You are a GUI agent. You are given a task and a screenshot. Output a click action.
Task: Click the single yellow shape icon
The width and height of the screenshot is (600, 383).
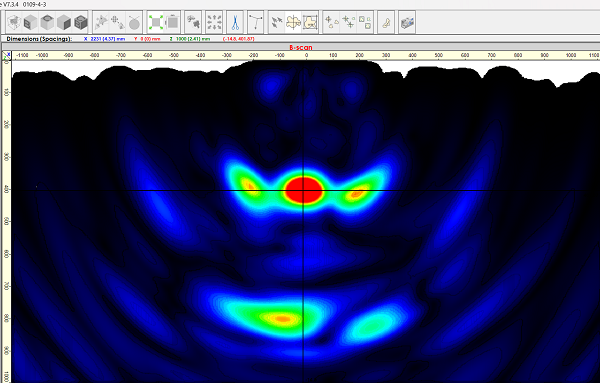click(386, 22)
